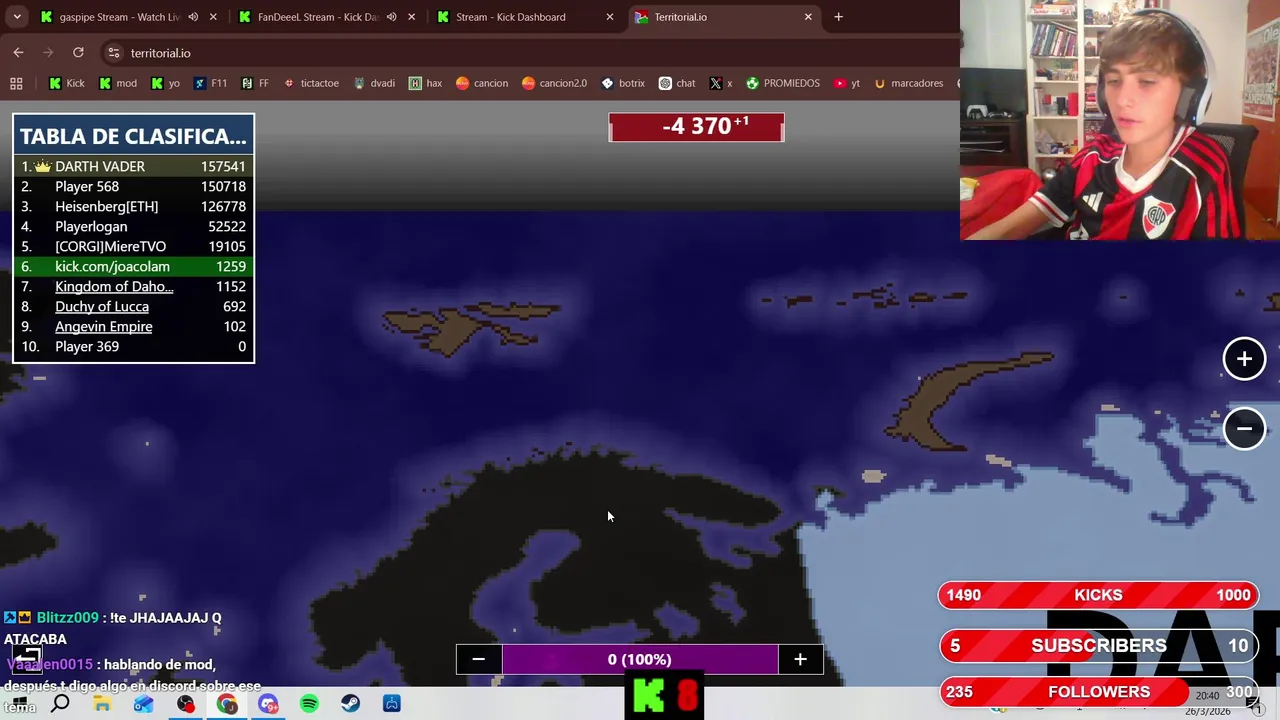Click the KICKS goal progress bar
This screenshot has width=1280, height=720.
tap(1098, 595)
